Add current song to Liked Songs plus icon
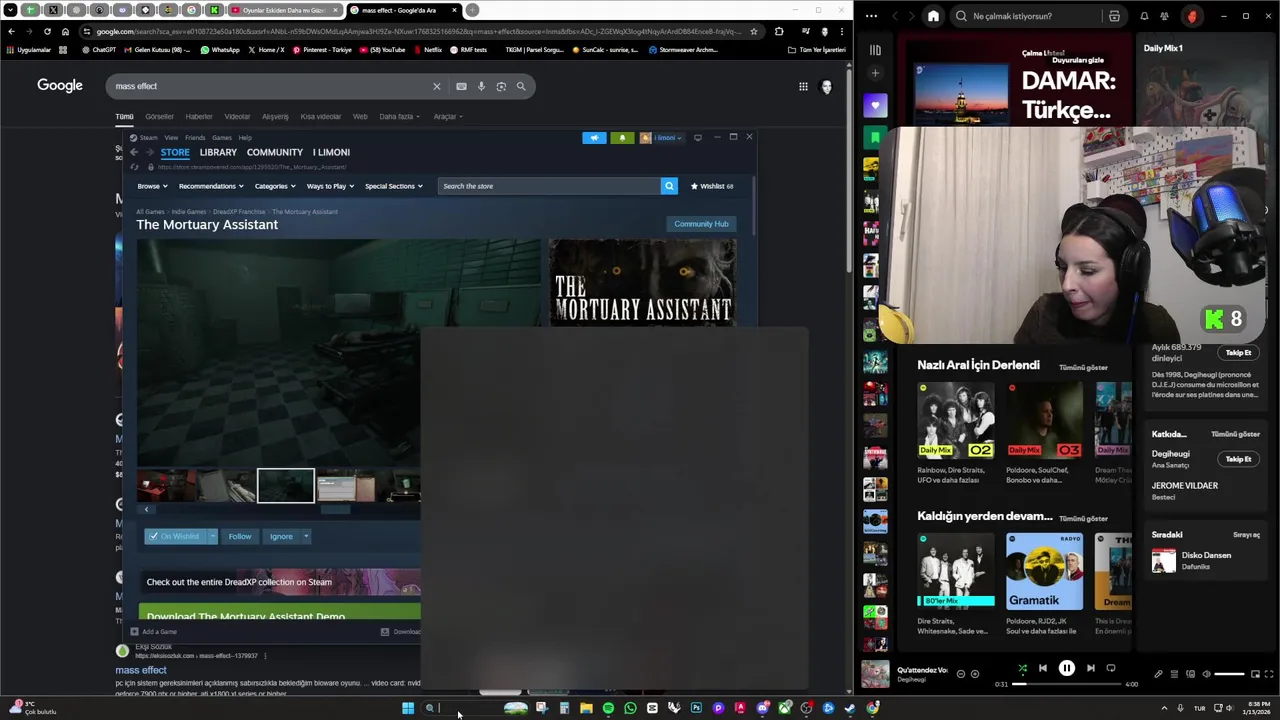The height and width of the screenshot is (720, 1280). pyautogui.click(x=975, y=674)
